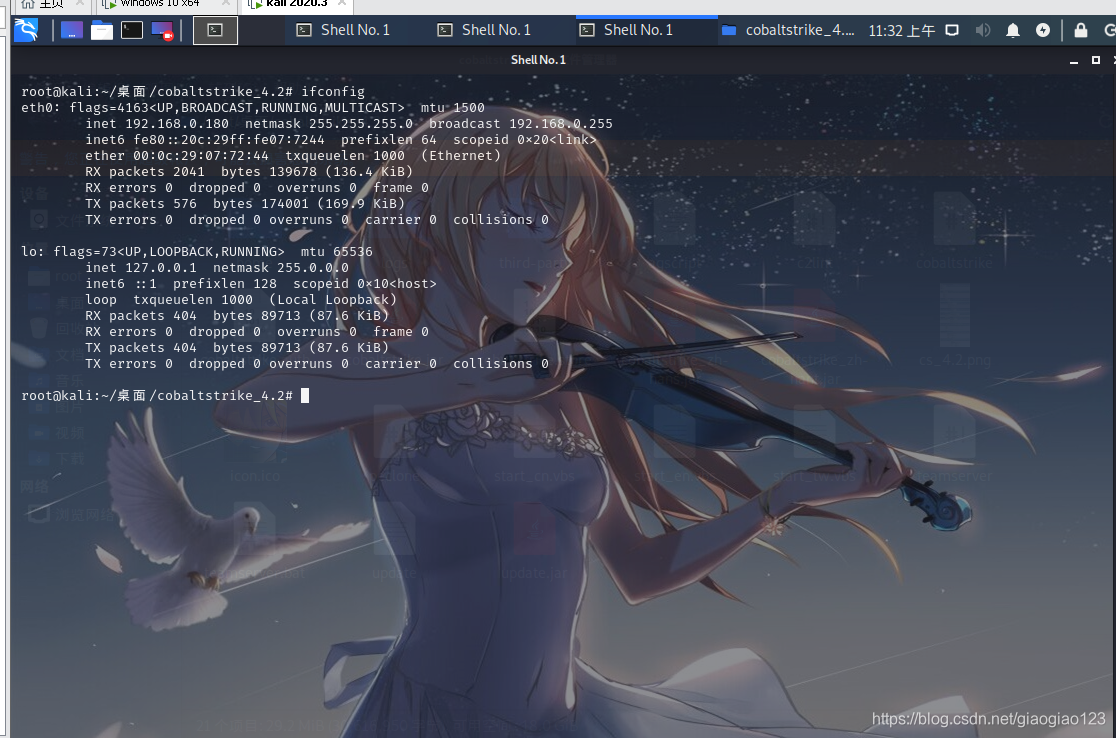Click RX packets 2041 line
The height and width of the screenshot is (738, 1116).
(248, 172)
